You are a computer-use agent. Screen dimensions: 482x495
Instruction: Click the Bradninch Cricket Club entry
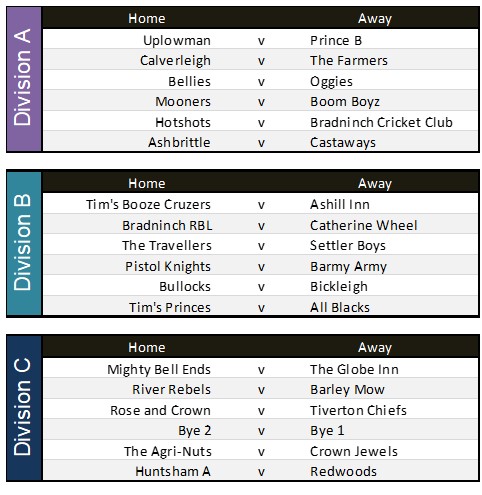[x=381, y=122]
